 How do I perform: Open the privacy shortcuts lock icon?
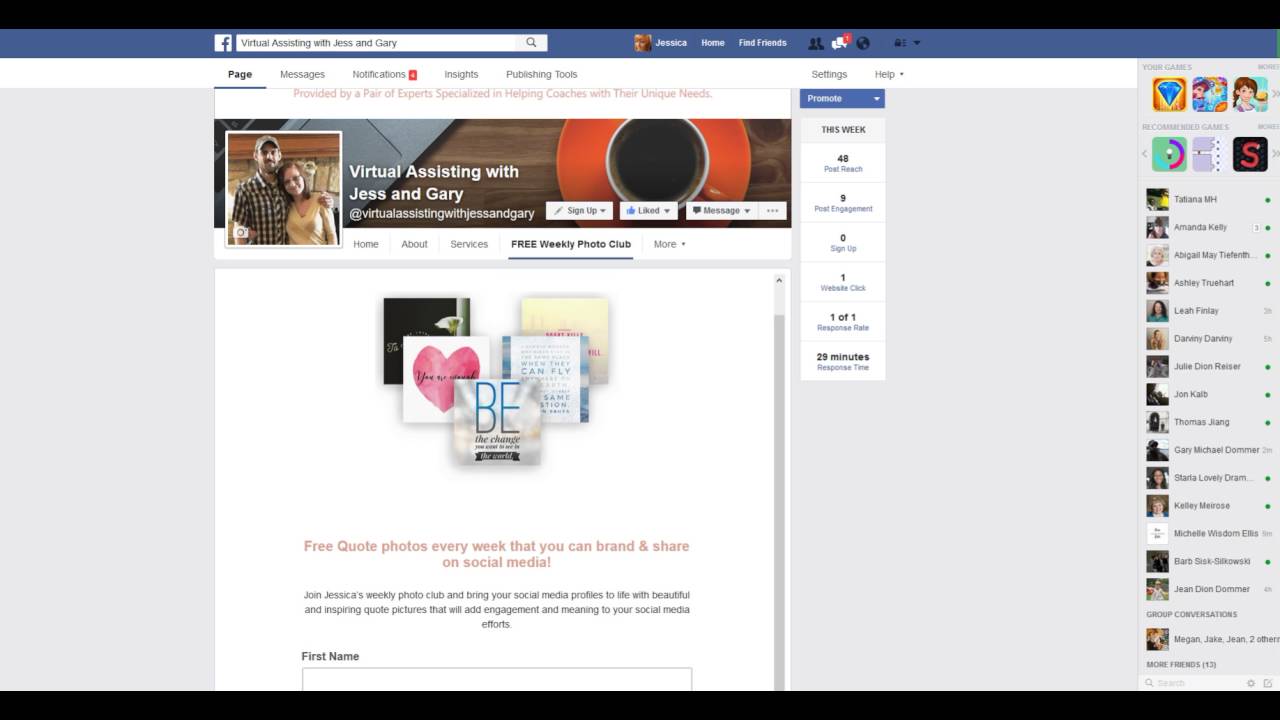tap(899, 43)
